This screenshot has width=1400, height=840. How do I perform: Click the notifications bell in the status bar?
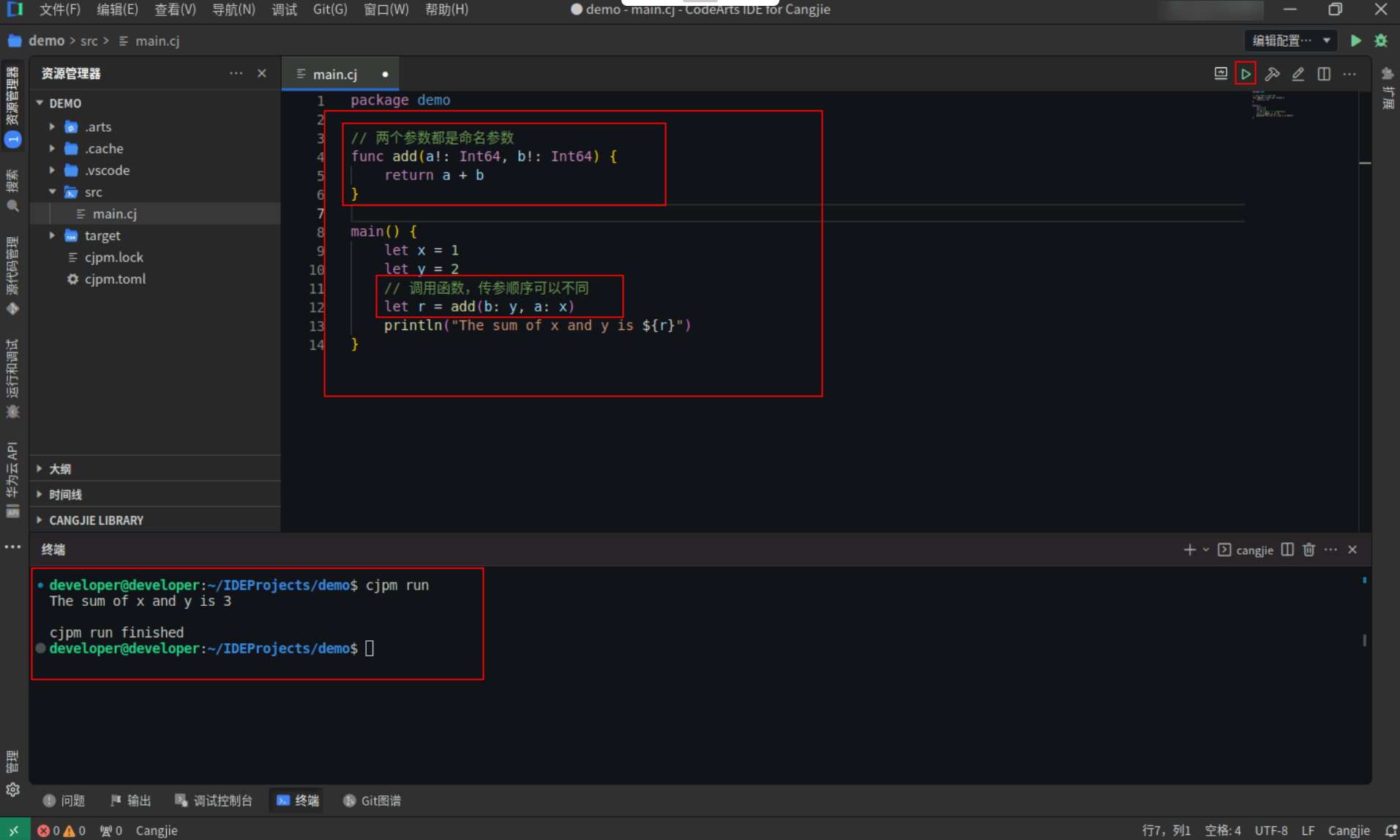tap(1390, 830)
